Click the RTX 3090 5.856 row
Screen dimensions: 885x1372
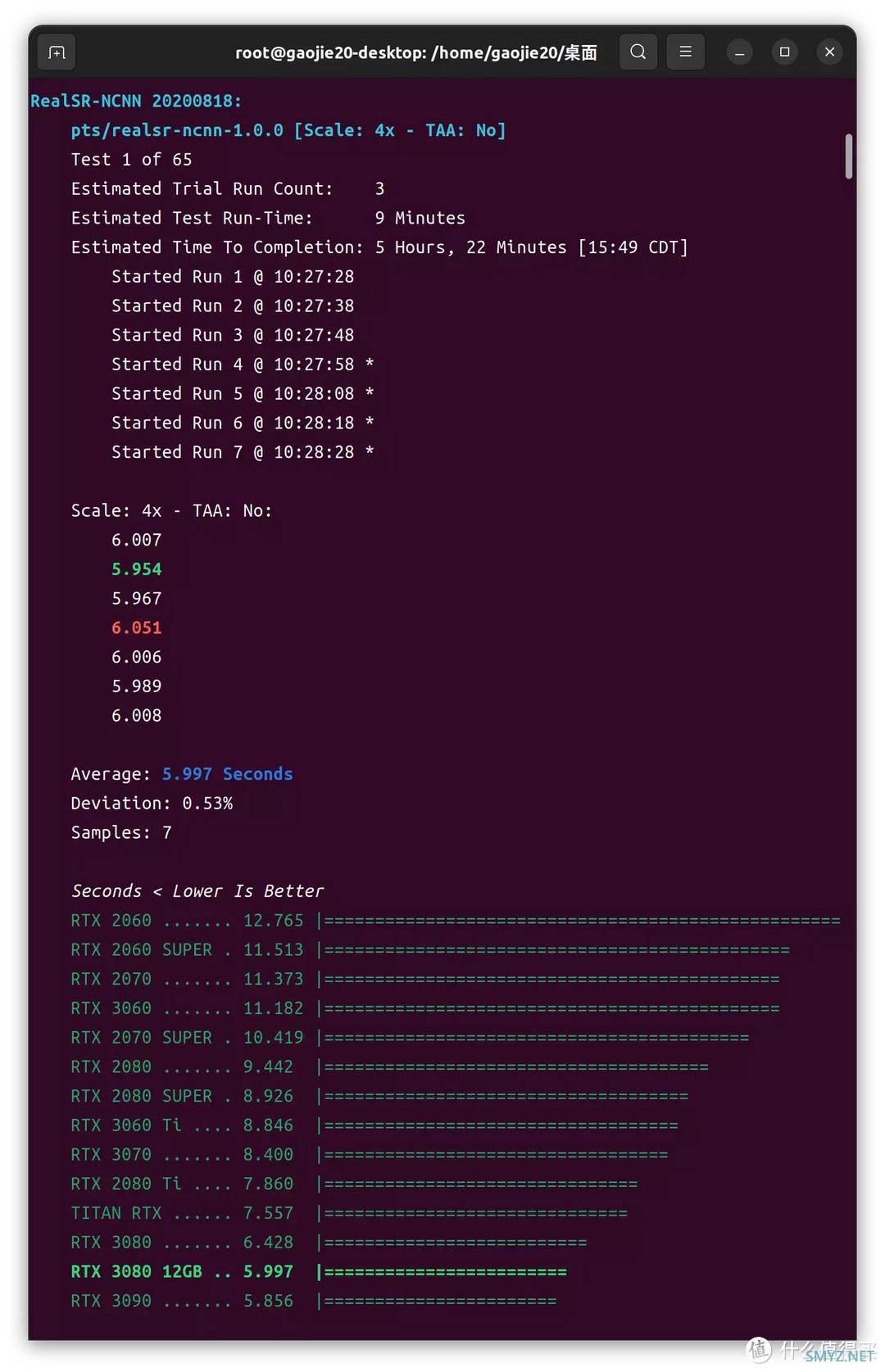coord(314,1302)
